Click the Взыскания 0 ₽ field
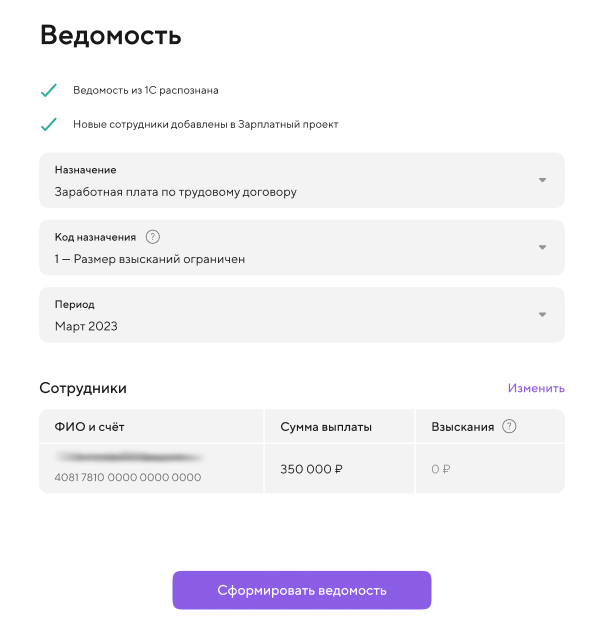This screenshot has width=606, height=620. (440, 468)
